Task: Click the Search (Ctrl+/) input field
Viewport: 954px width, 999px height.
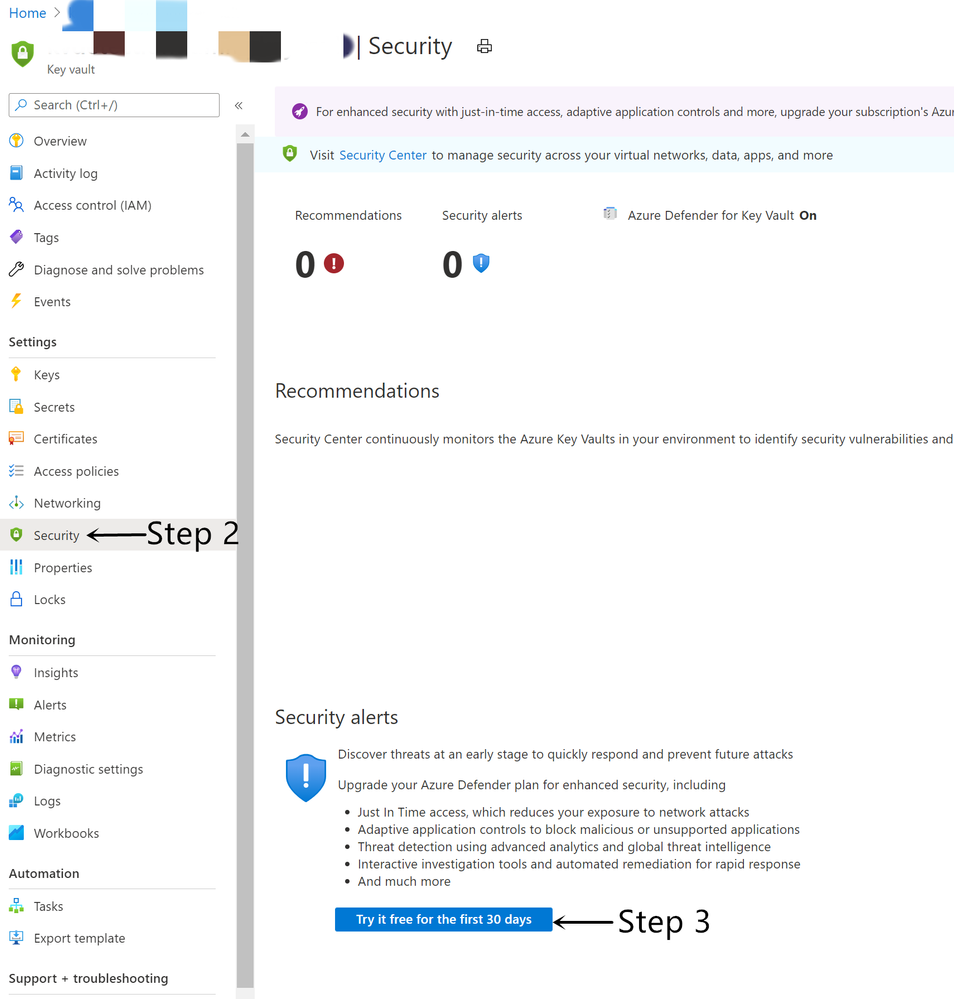Action: click(x=114, y=105)
